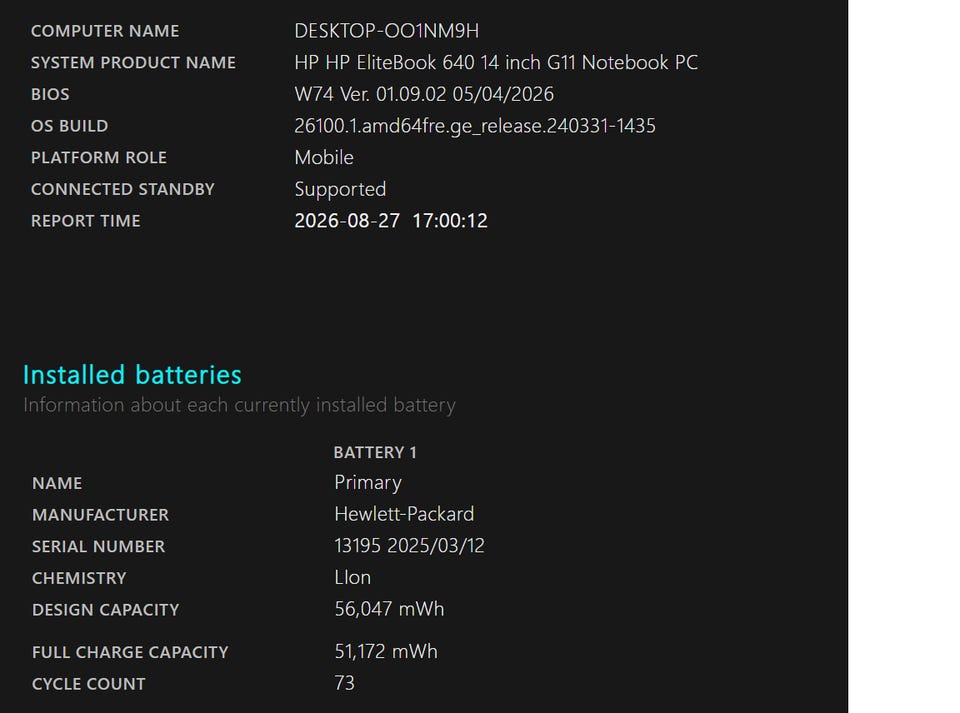Select the FULL CHARGE CAPACITY label
The width and height of the screenshot is (960, 713).
tap(130, 652)
